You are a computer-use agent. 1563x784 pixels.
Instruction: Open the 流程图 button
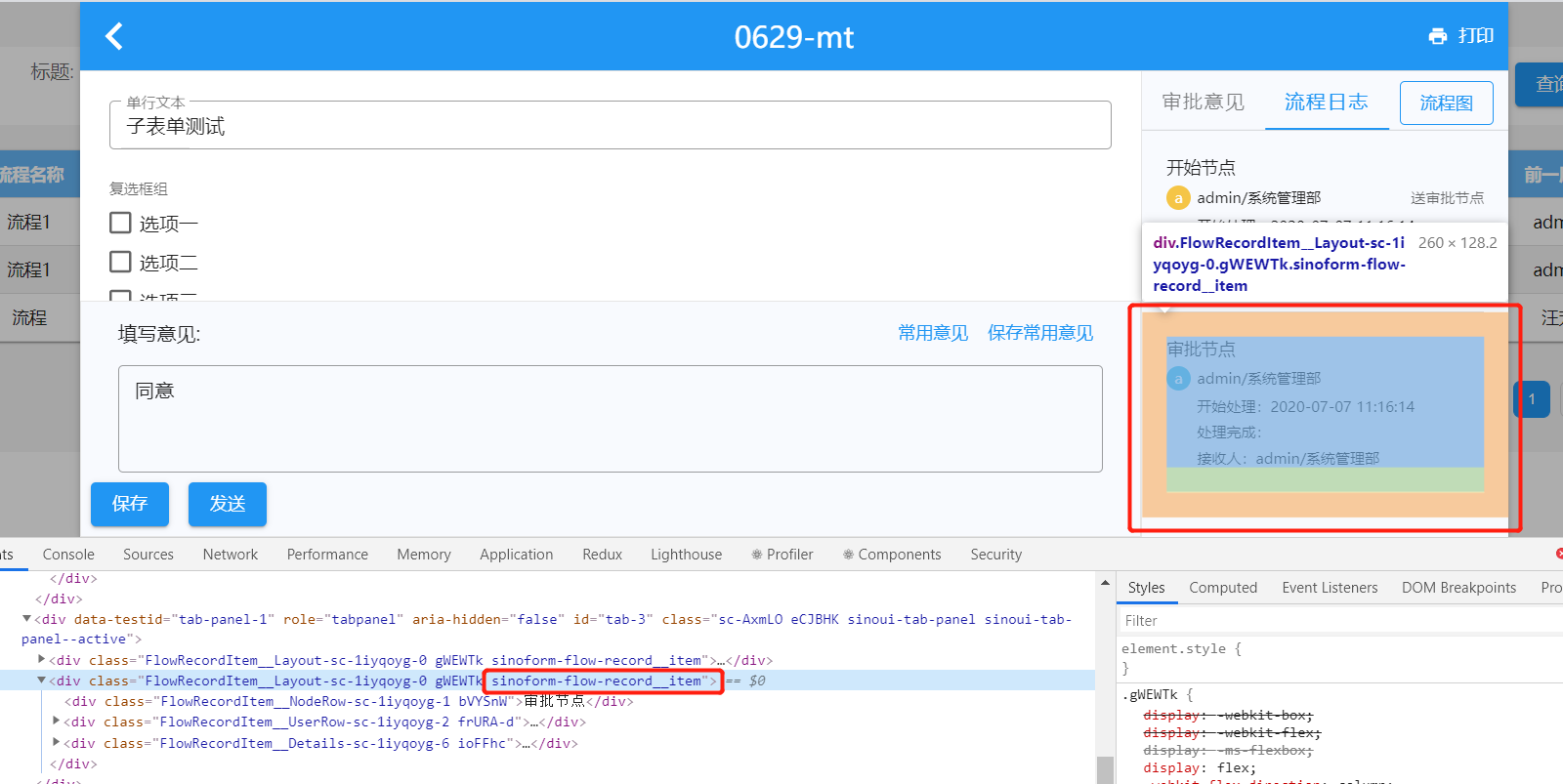click(1446, 103)
